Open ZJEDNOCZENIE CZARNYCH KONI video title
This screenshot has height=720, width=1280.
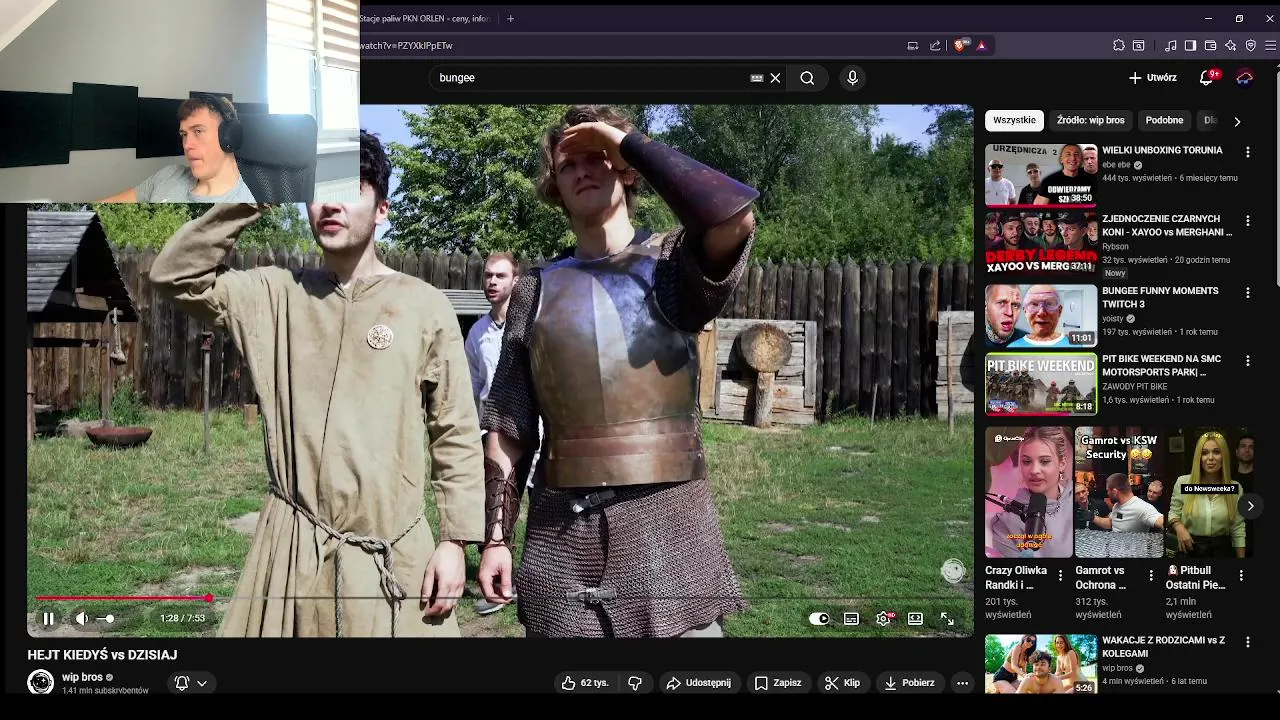tap(1166, 225)
